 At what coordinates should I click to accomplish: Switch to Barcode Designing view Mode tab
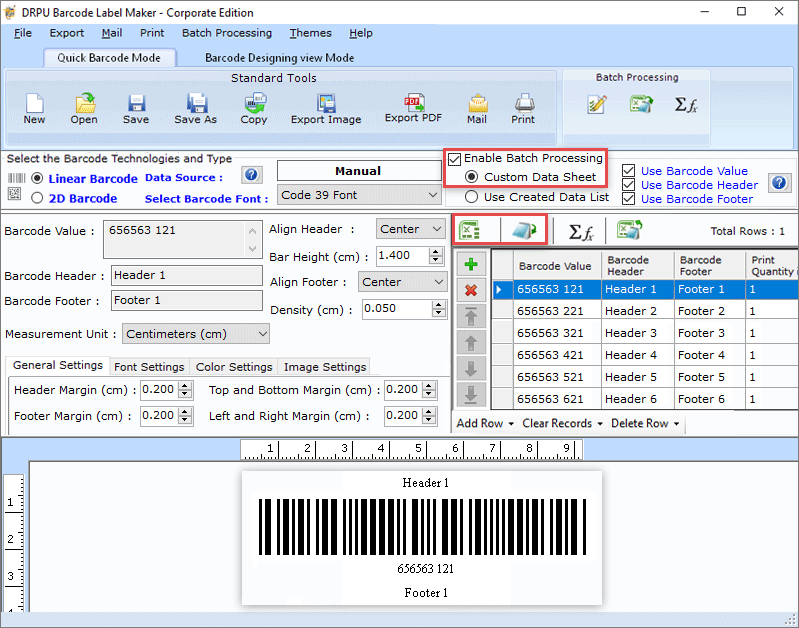point(279,58)
